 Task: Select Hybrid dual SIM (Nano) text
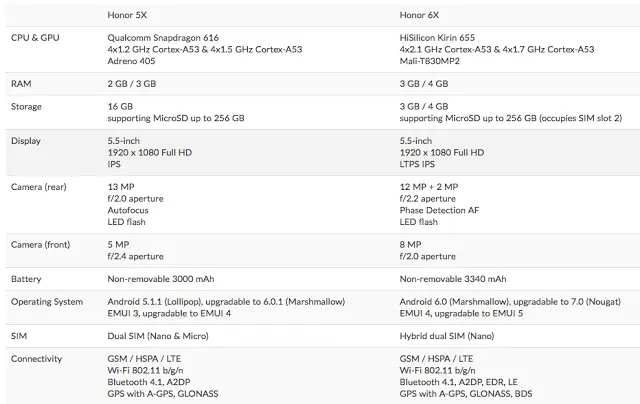(x=447, y=336)
